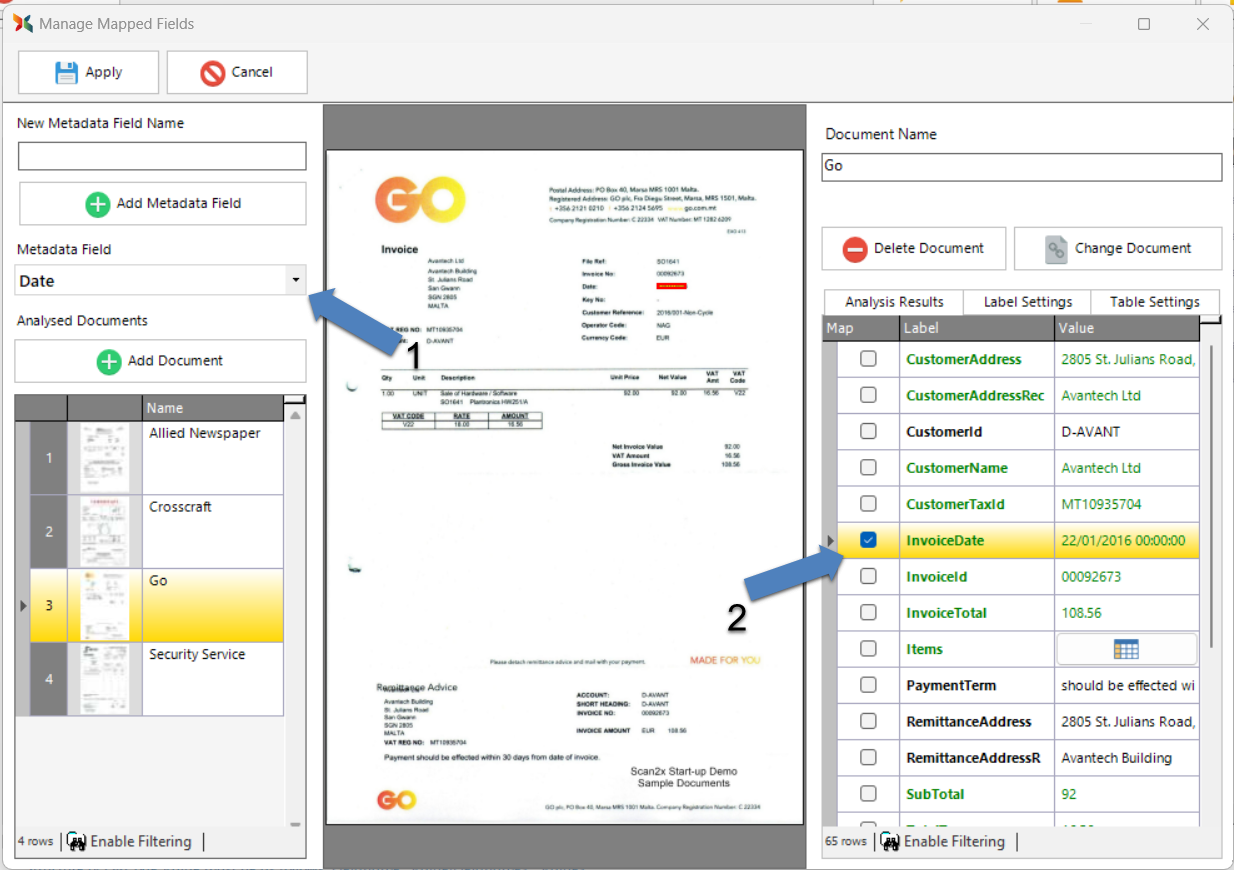Click the row indicator arrow for Go document
The height and width of the screenshot is (870, 1234).
(x=24, y=606)
